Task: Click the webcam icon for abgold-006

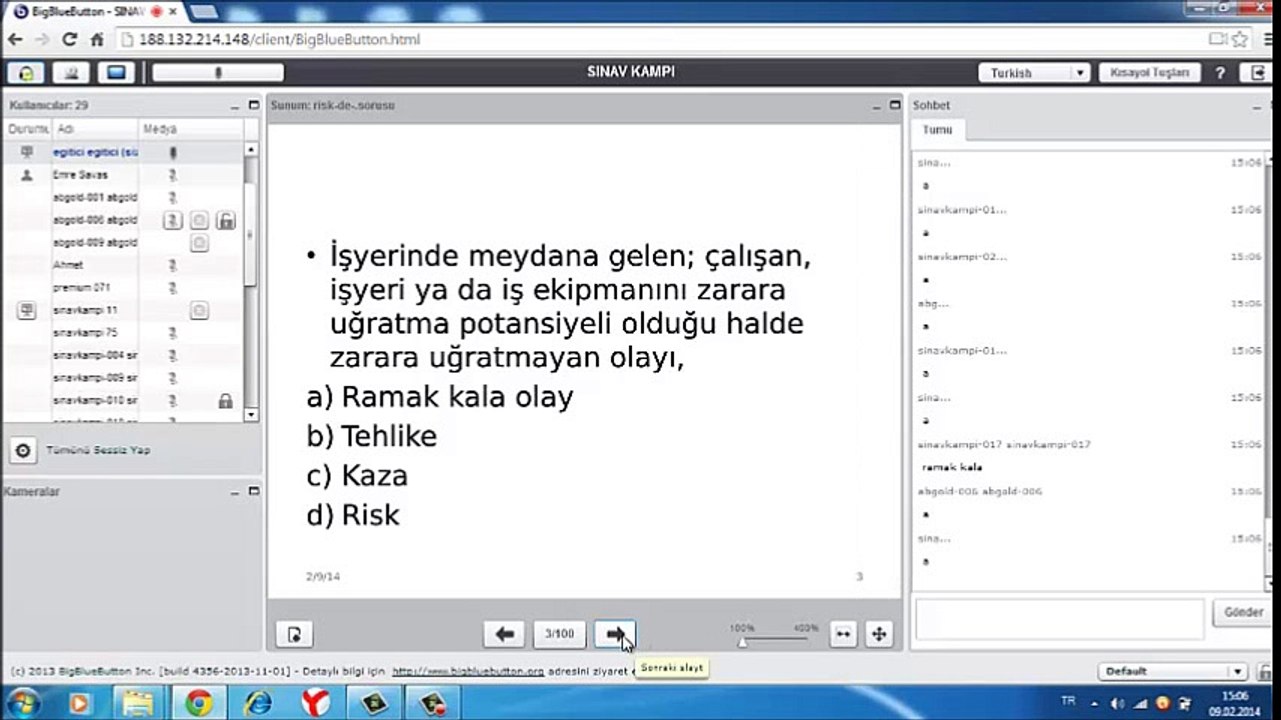Action: (199, 220)
